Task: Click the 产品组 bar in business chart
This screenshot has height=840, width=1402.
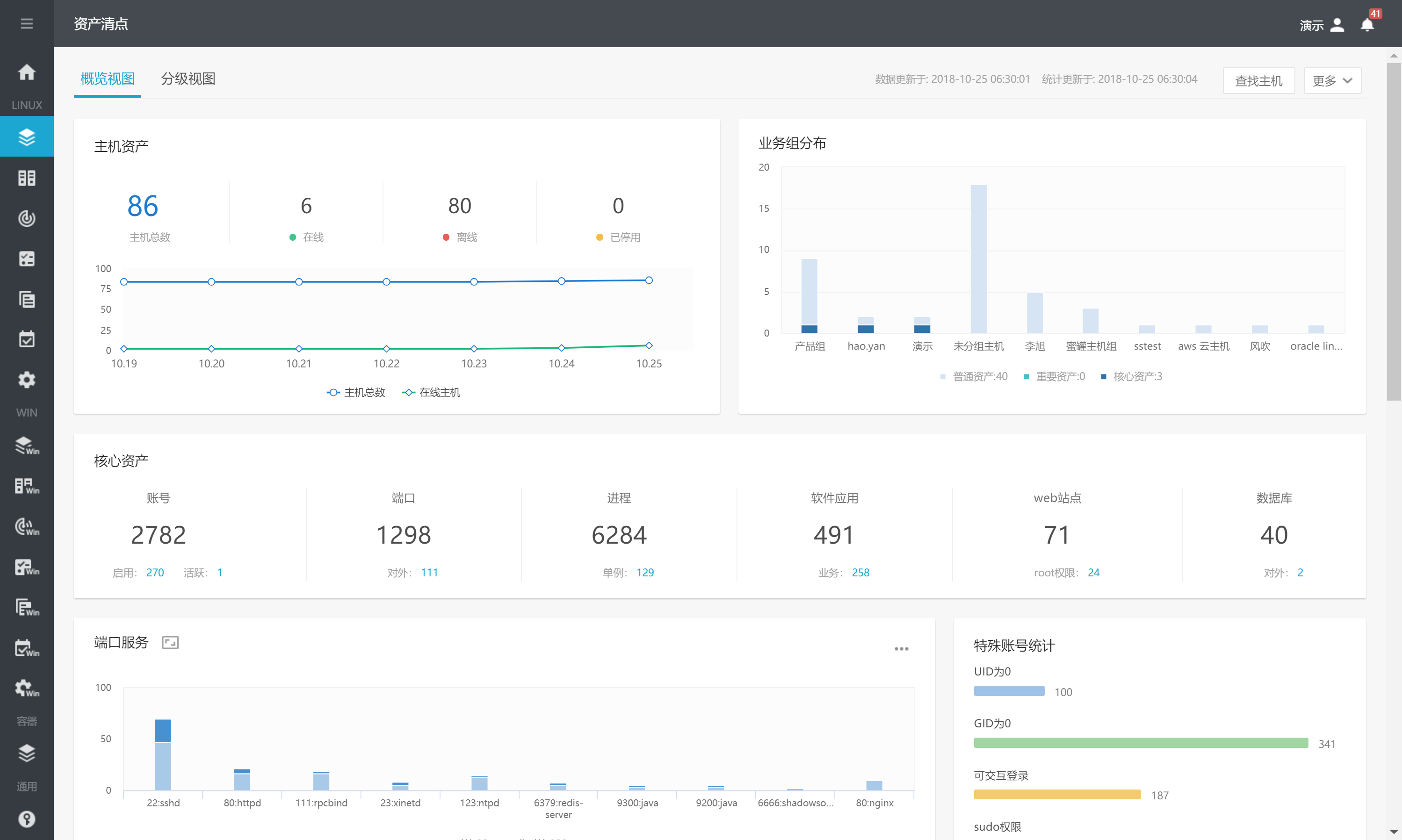Action: 809,296
